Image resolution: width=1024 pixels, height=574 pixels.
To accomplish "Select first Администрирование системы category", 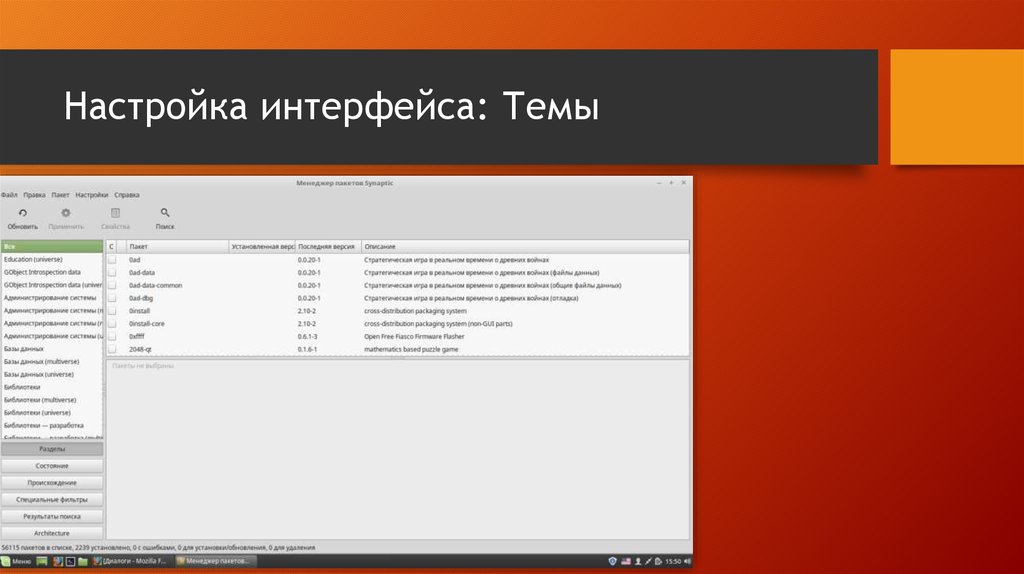I will click(52, 298).
